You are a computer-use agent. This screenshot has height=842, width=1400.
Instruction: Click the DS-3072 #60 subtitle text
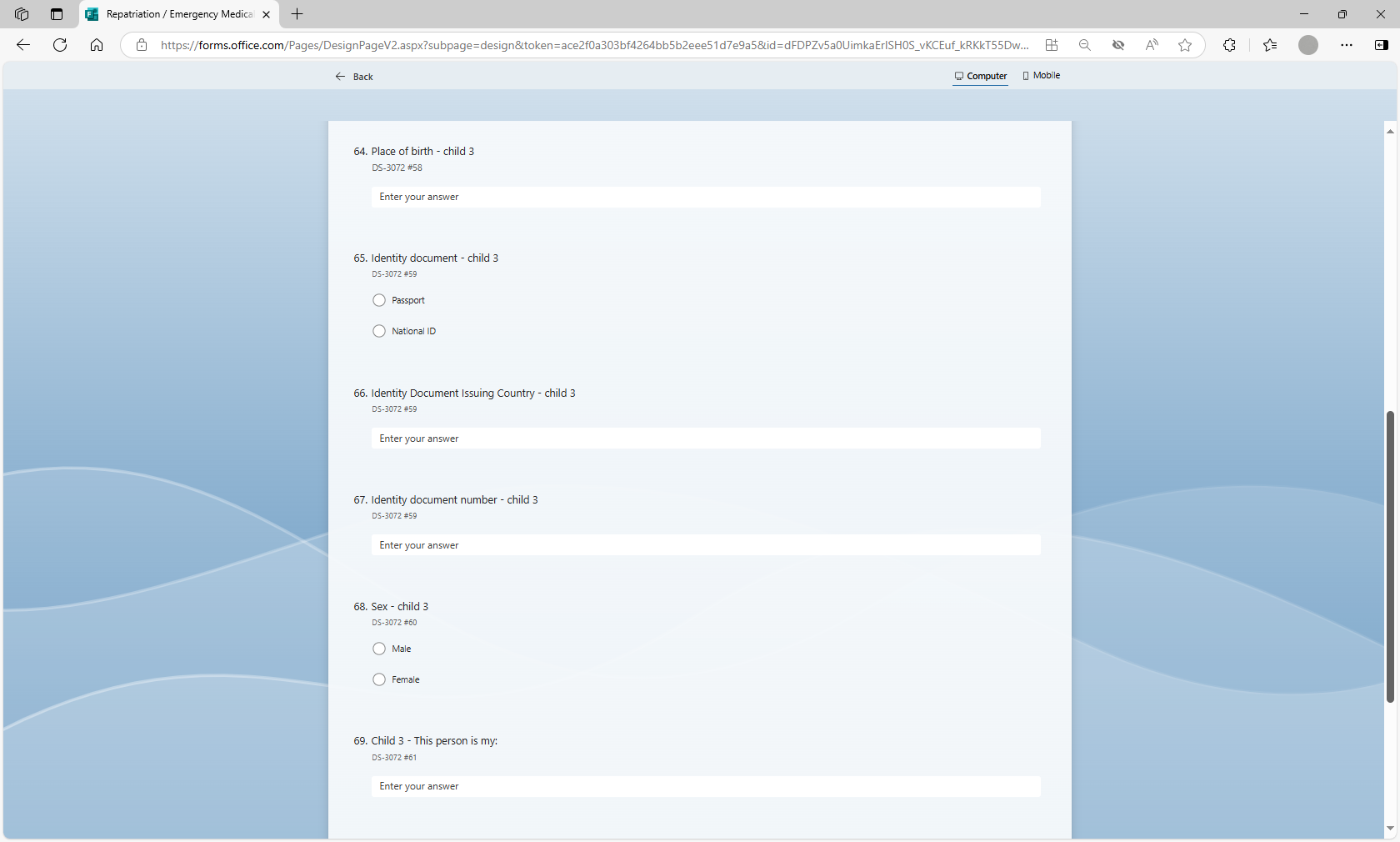pyautogui.click(x=394, y=623)
